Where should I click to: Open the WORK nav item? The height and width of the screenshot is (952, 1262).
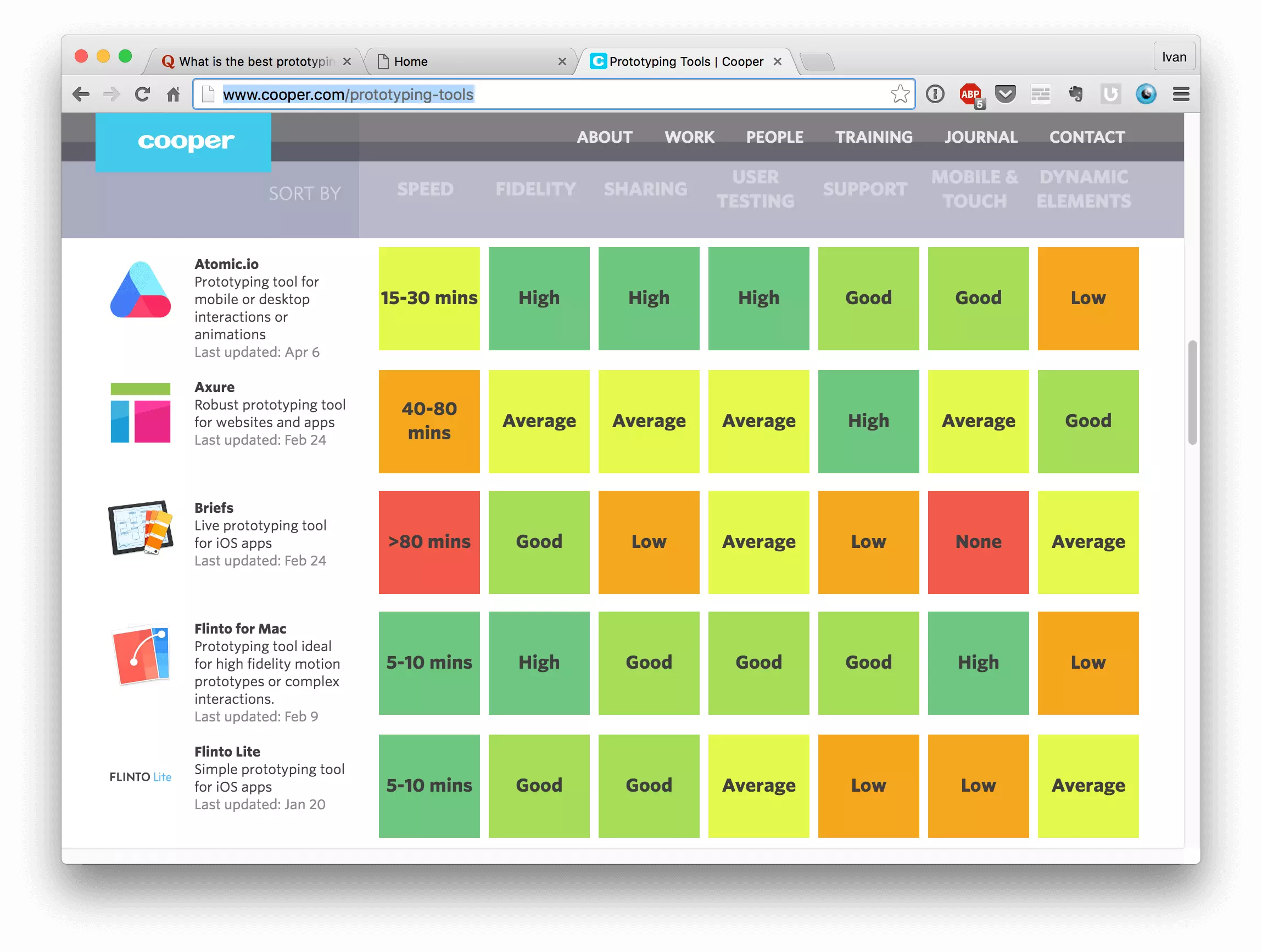click(x=689, y=137)
